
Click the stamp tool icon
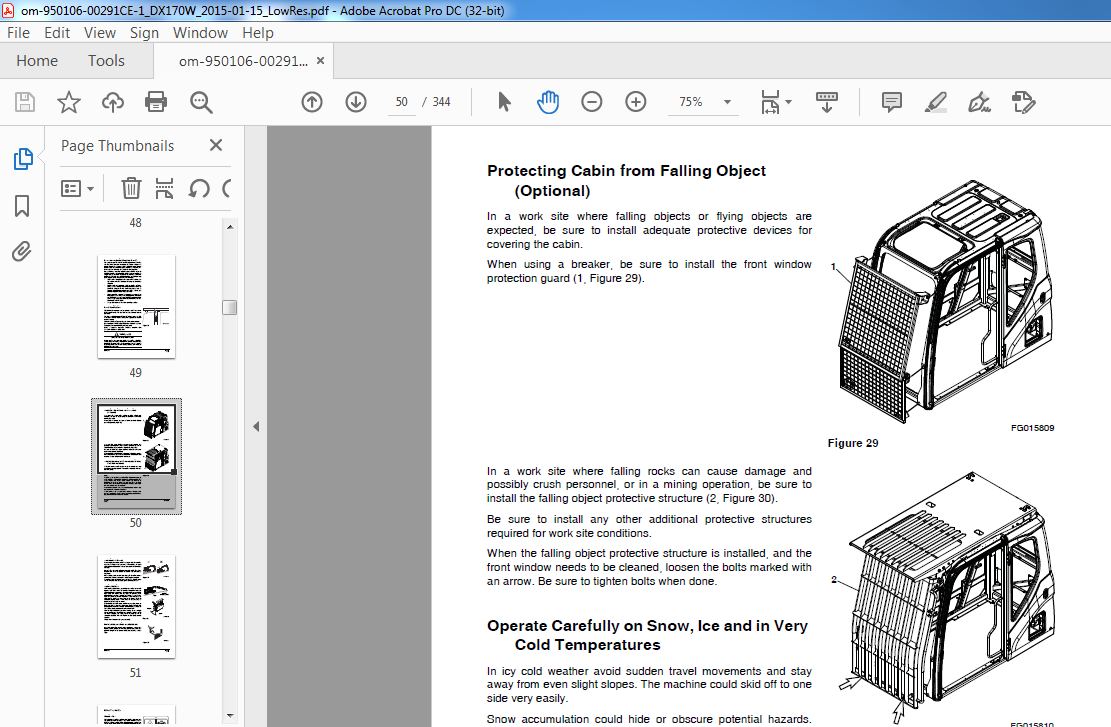[1024, 102]
